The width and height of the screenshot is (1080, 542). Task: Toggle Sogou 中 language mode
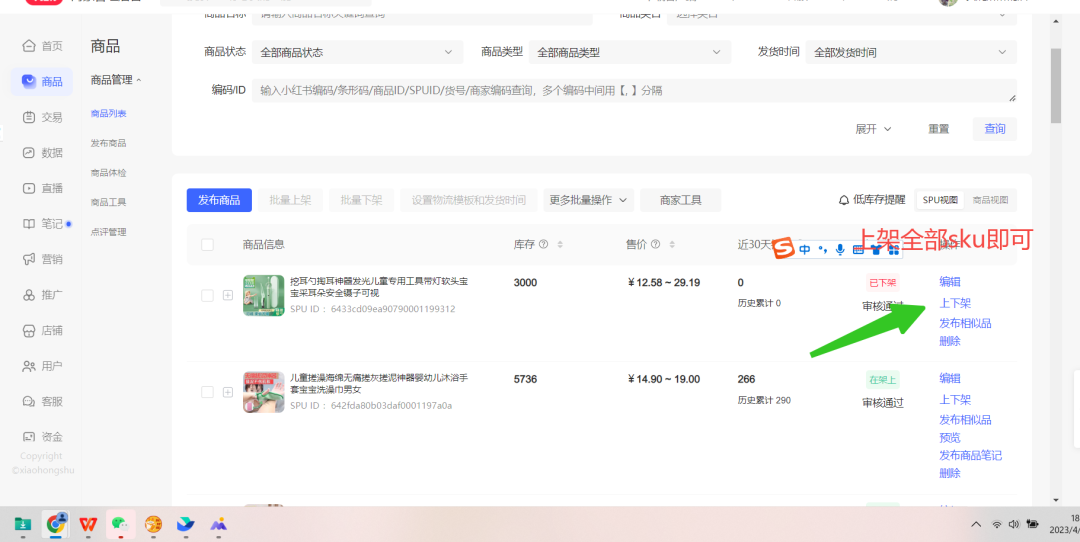(x=804, y=250)
